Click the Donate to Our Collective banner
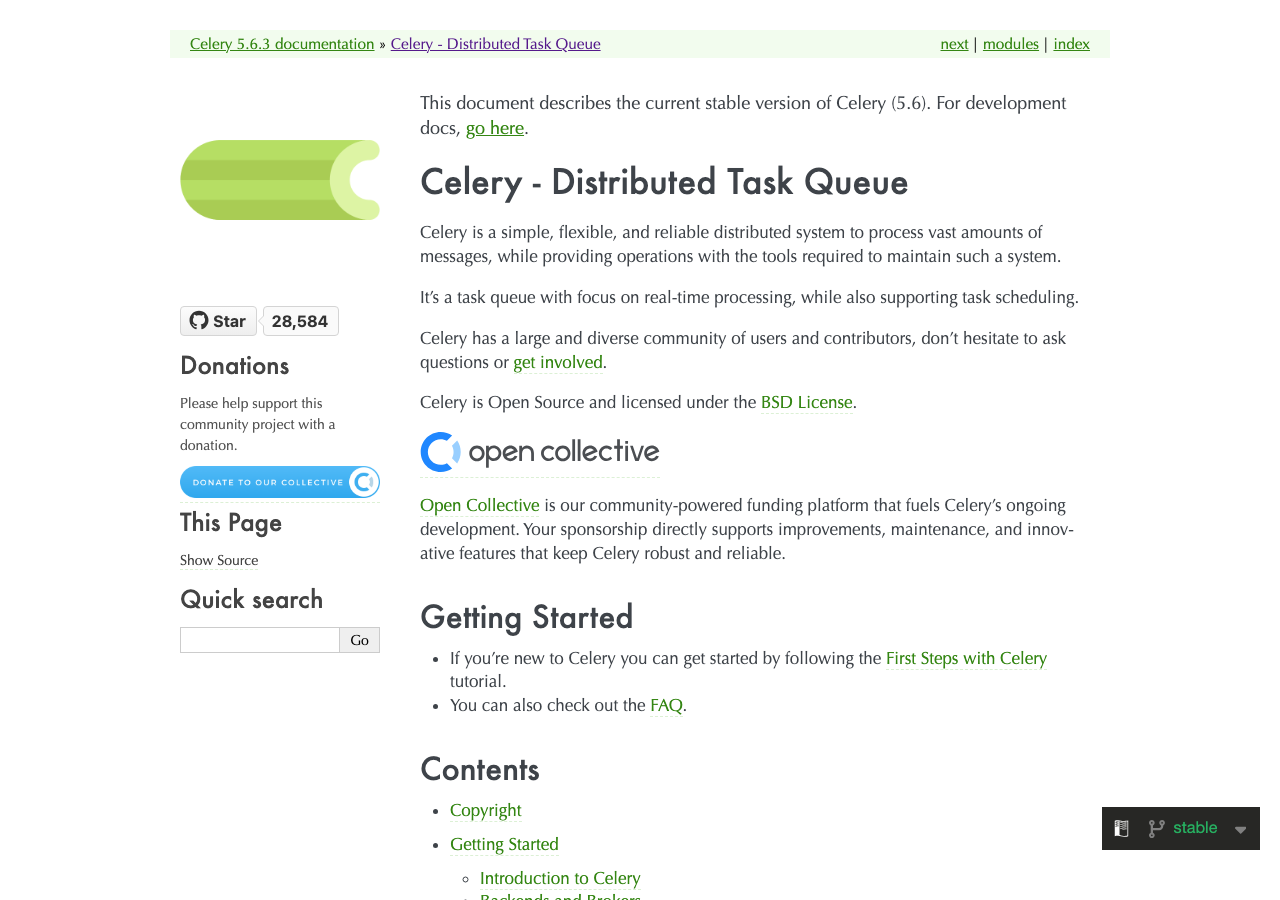The width and height of the screenshot is (1280, 900). (280, 482)
